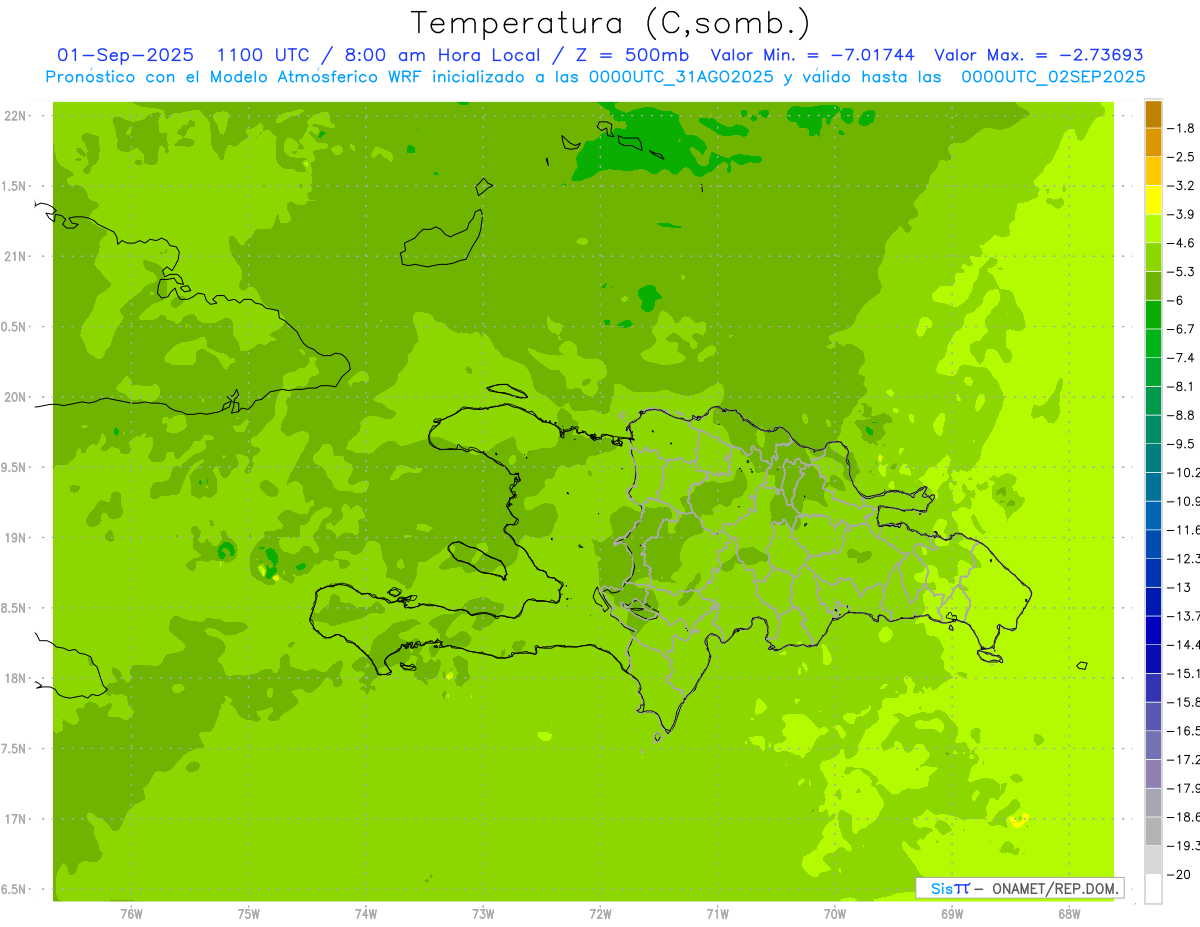Click the "71W" longitude label
This screenshot has height=927, width=1200.
tap(717, 914)
